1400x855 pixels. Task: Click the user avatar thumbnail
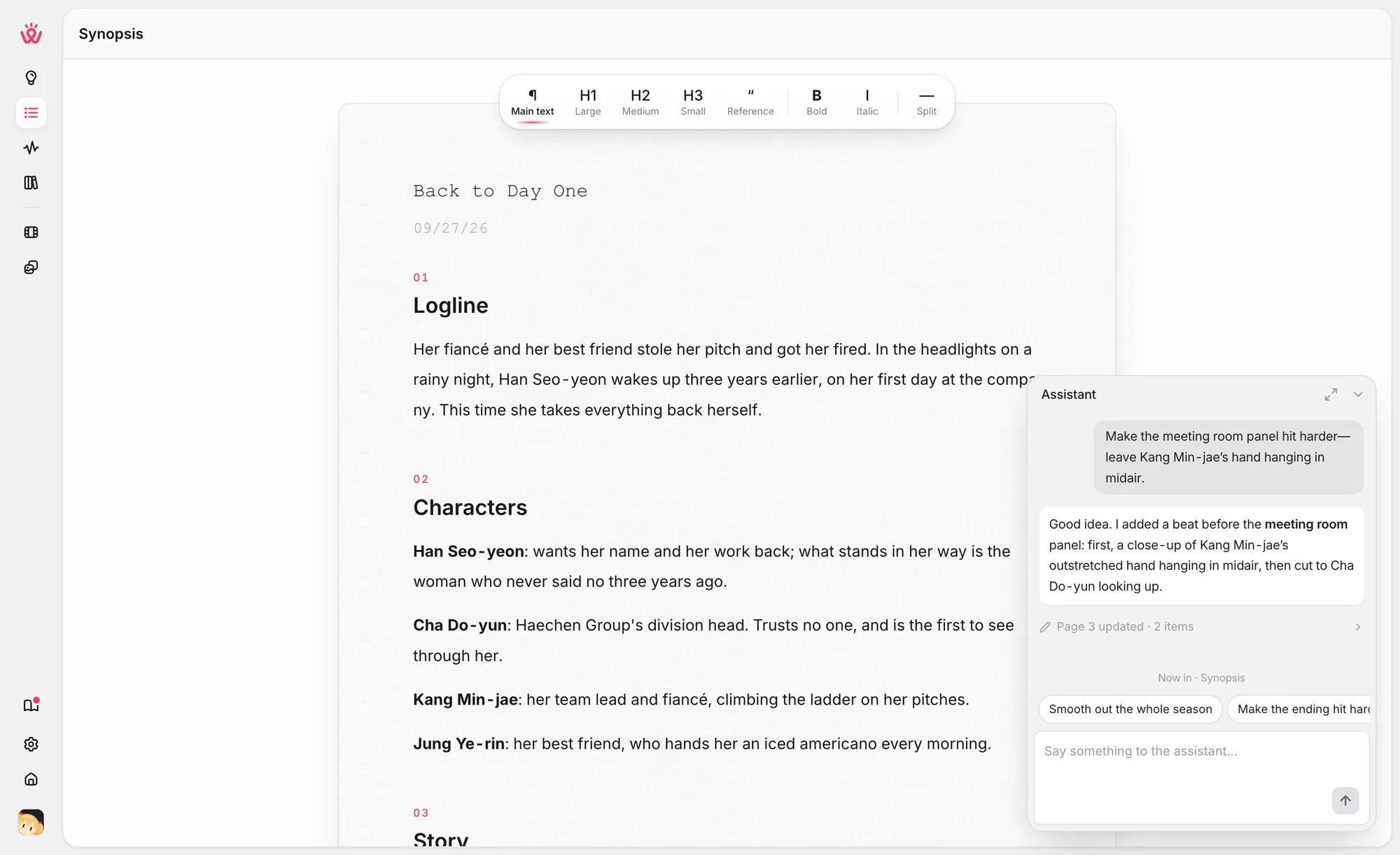(31, 823)
